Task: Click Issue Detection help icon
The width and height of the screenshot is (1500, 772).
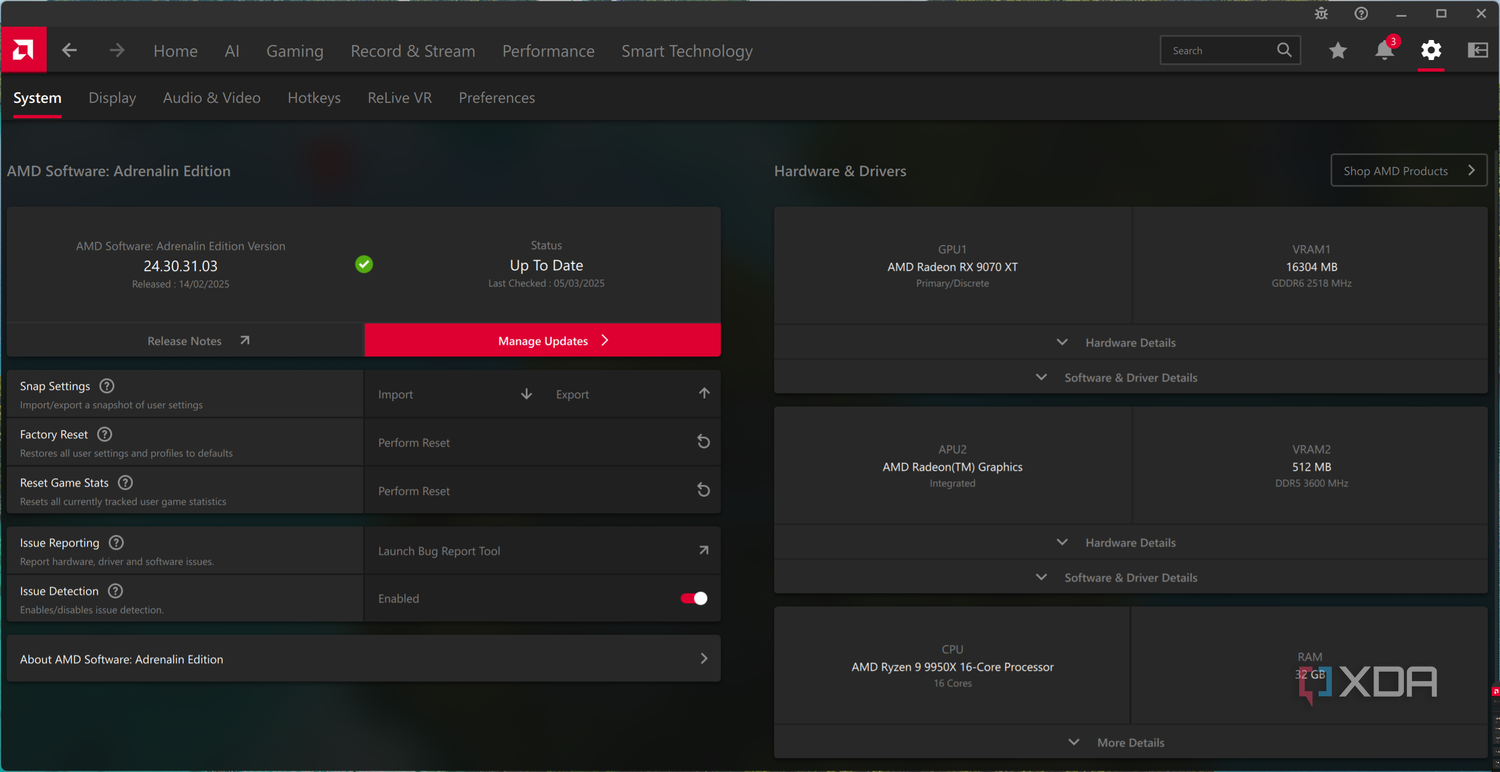Action: tap(115, 591)
